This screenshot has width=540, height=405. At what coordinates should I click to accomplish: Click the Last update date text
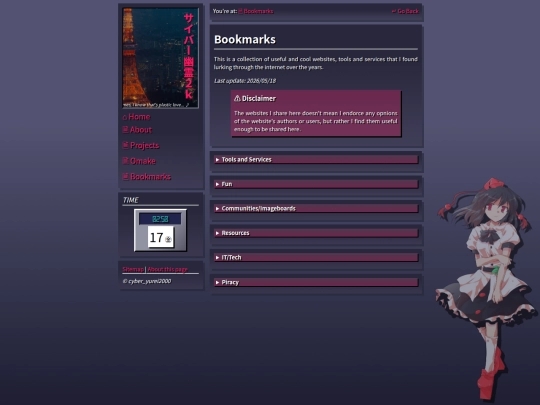coord(245,81)
